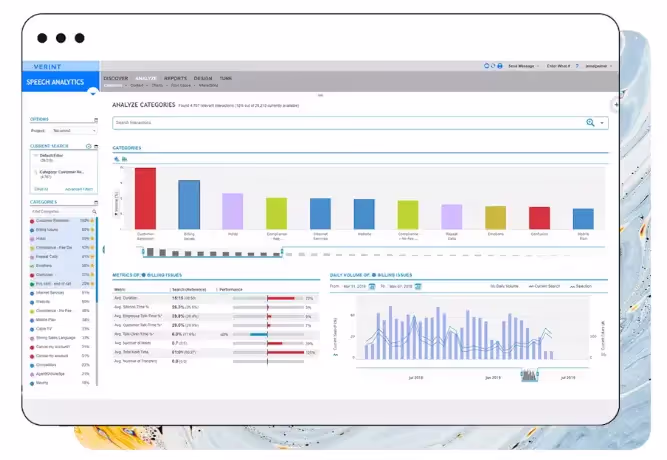Screen dimensions: 667x460
Task: Collapse the Current Search panel
Action: pyautogui.click(x=96, y=146)
